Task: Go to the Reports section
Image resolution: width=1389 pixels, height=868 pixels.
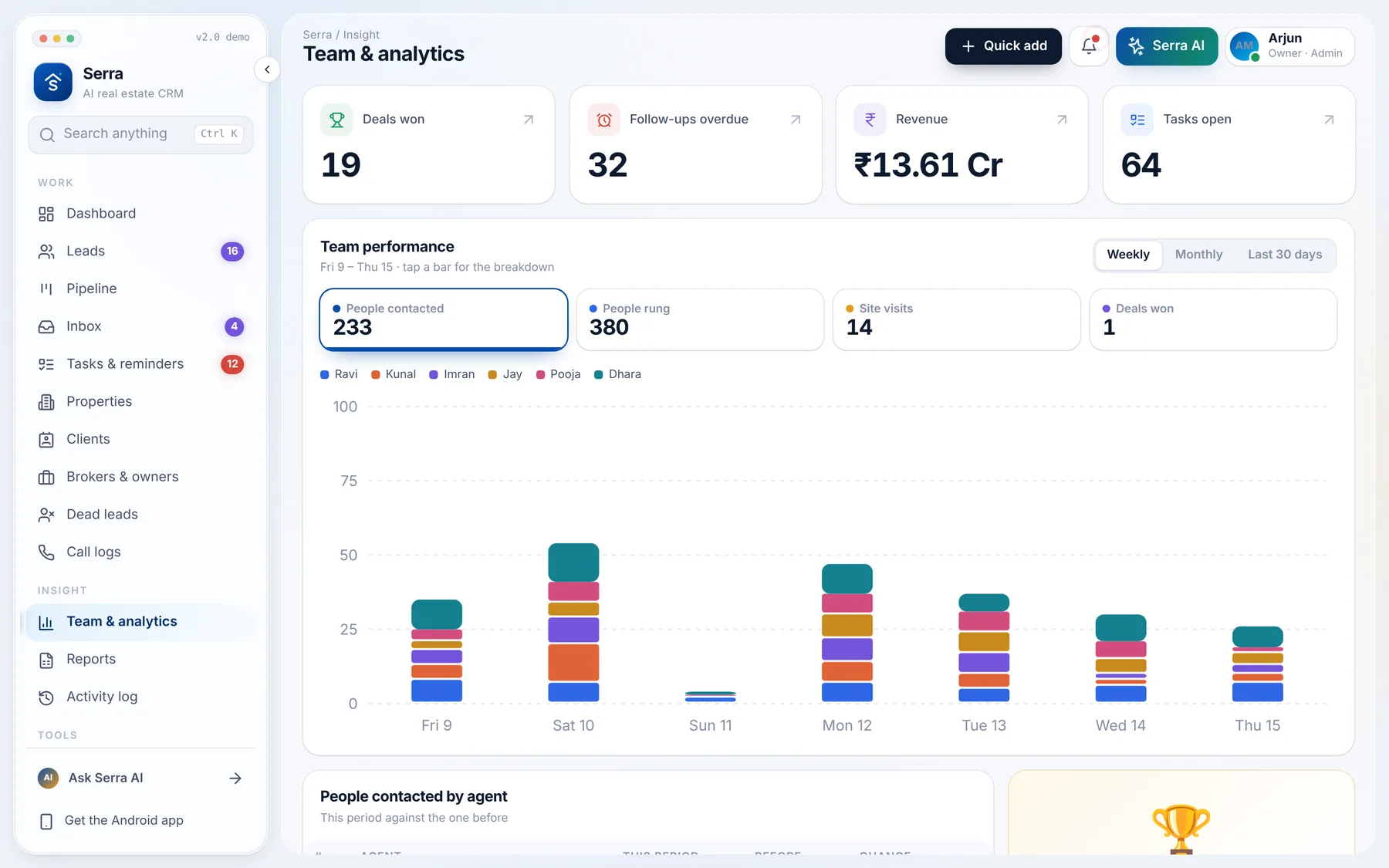Action: (140, 660)
